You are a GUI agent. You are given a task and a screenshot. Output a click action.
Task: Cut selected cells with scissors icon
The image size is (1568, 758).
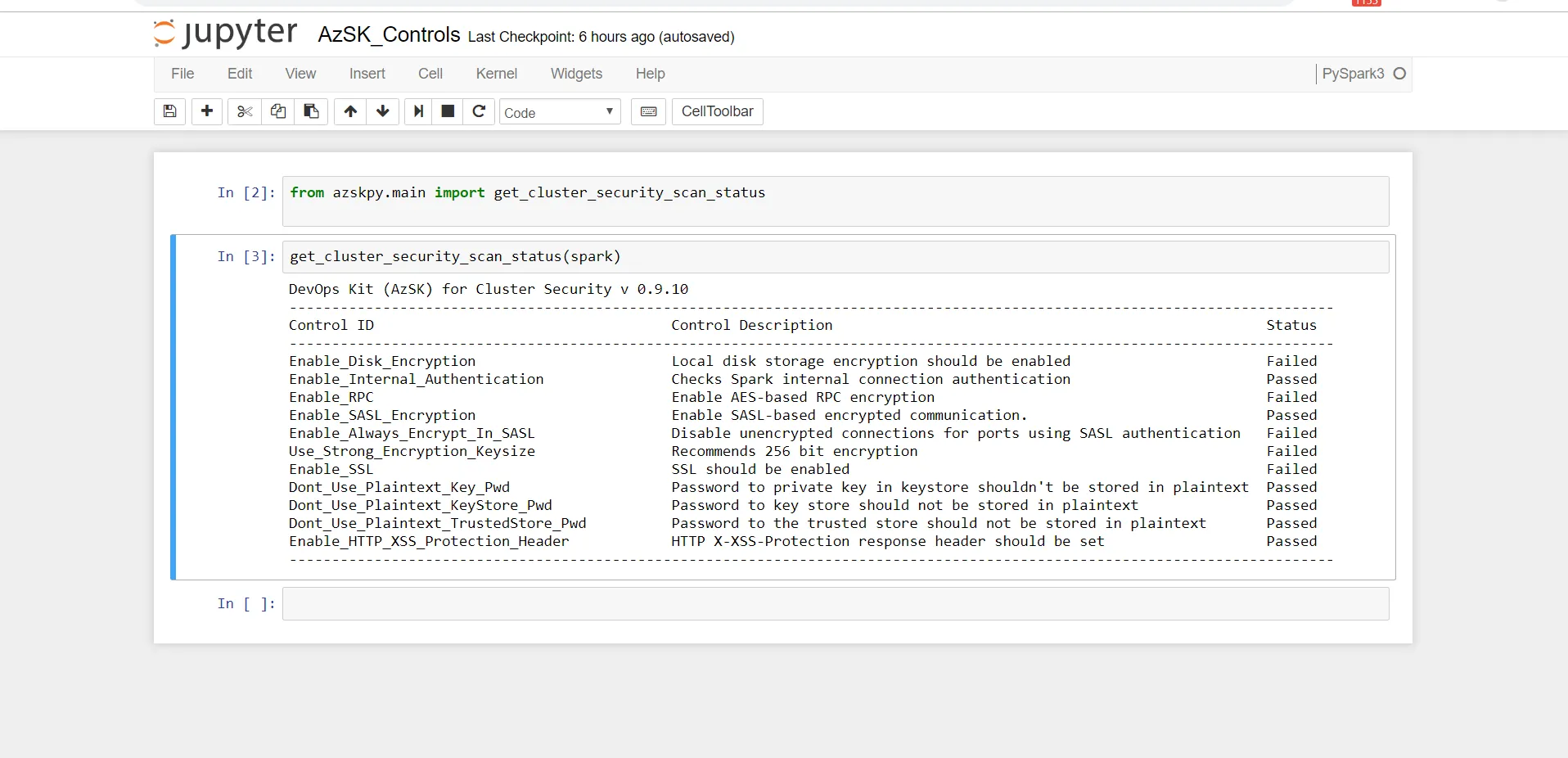click(245, 111)
